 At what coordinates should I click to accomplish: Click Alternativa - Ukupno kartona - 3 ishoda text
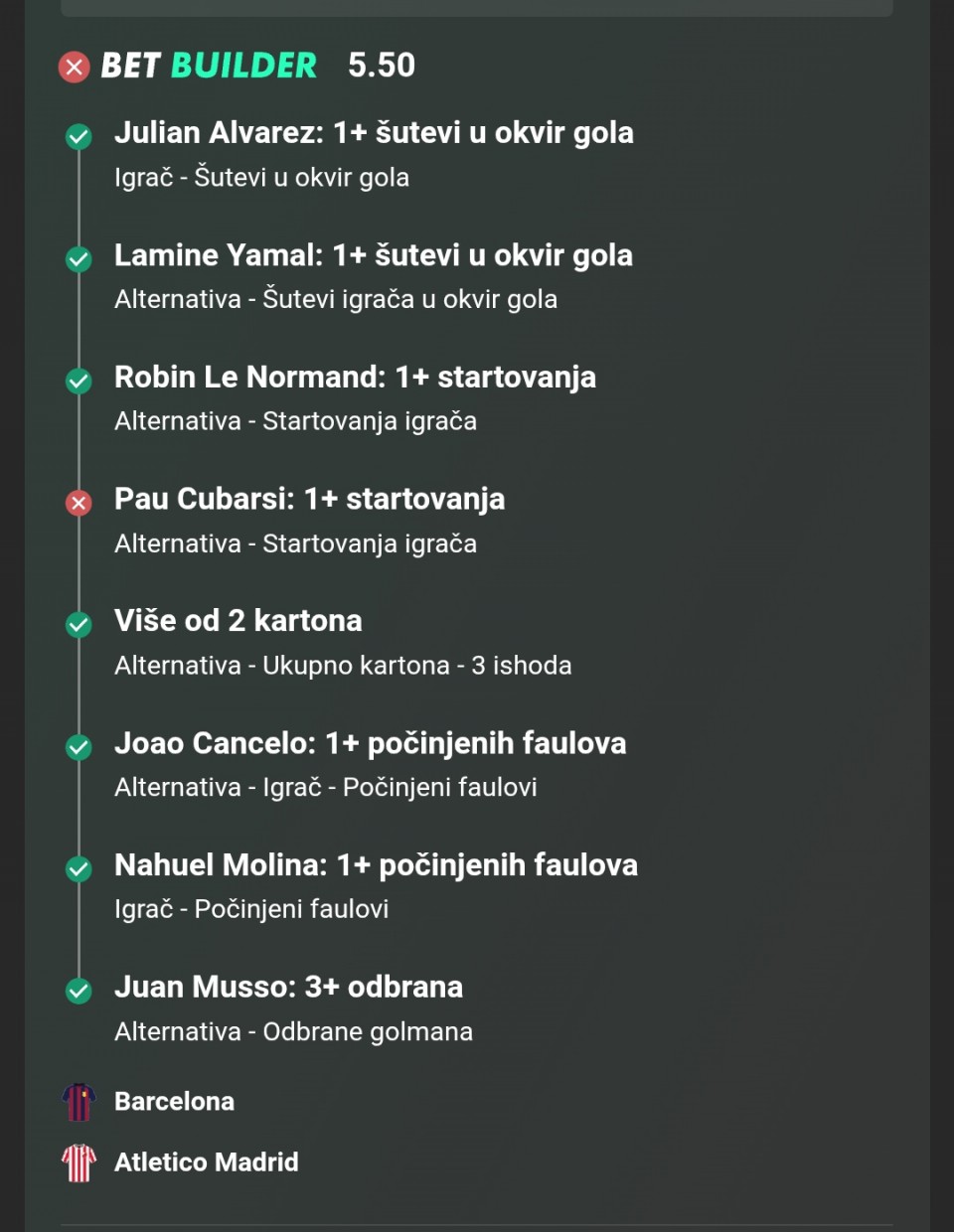[343, 666]
